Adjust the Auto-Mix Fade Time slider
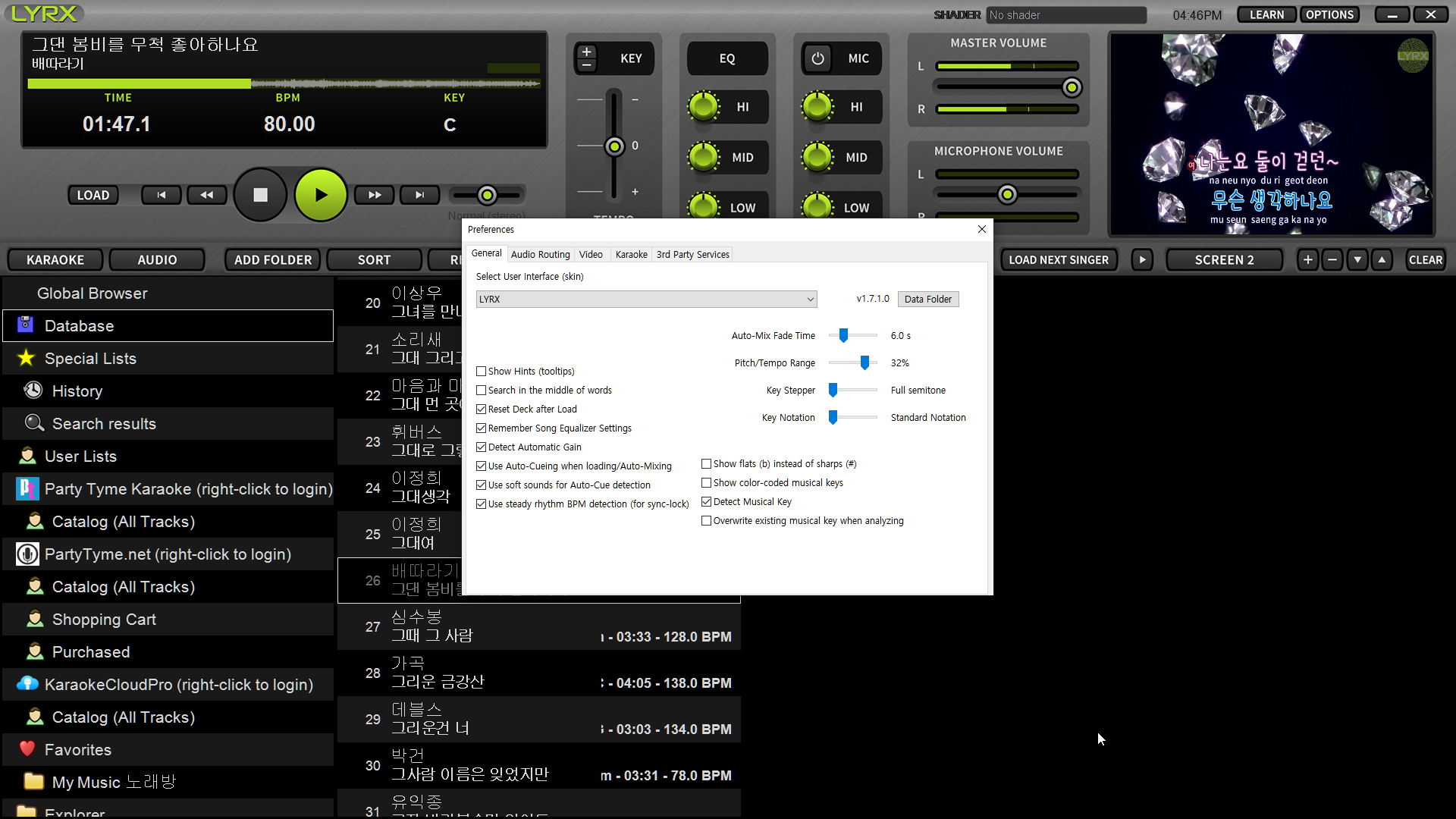Viewport: 1456px width, 819px height. pyautogui.click(x=843, y=336)
